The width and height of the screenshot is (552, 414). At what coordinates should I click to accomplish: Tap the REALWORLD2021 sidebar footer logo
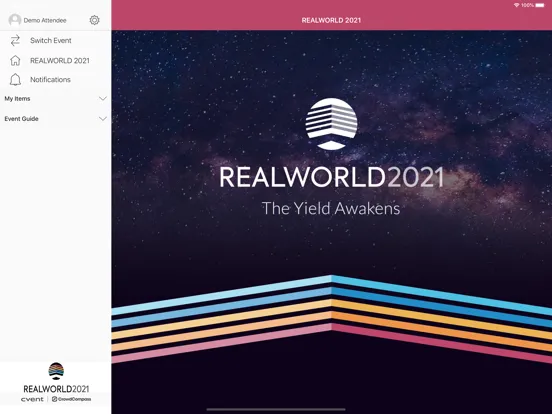pos(56,378)
